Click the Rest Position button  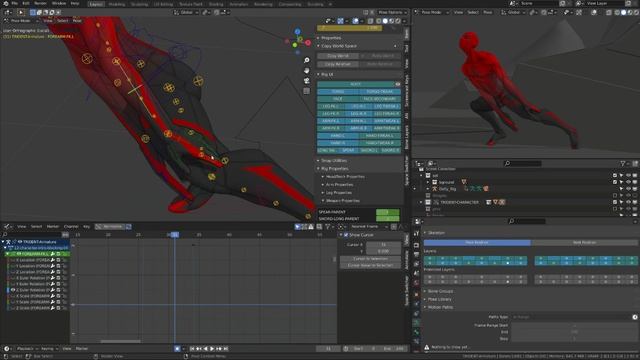(584, 243)
